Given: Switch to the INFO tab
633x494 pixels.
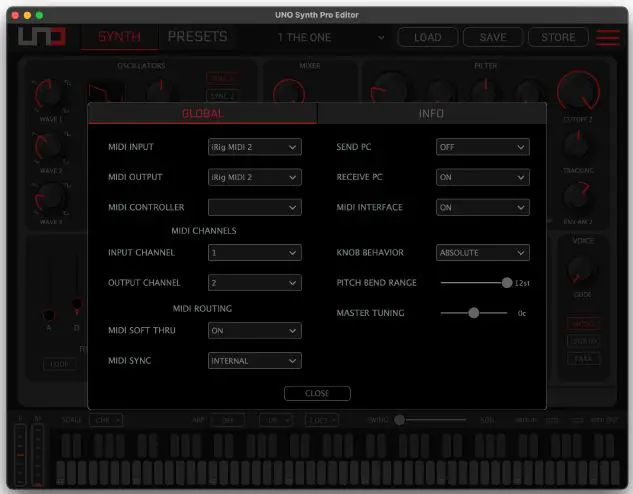Looking at the screenshot, I should pos(432,113).
